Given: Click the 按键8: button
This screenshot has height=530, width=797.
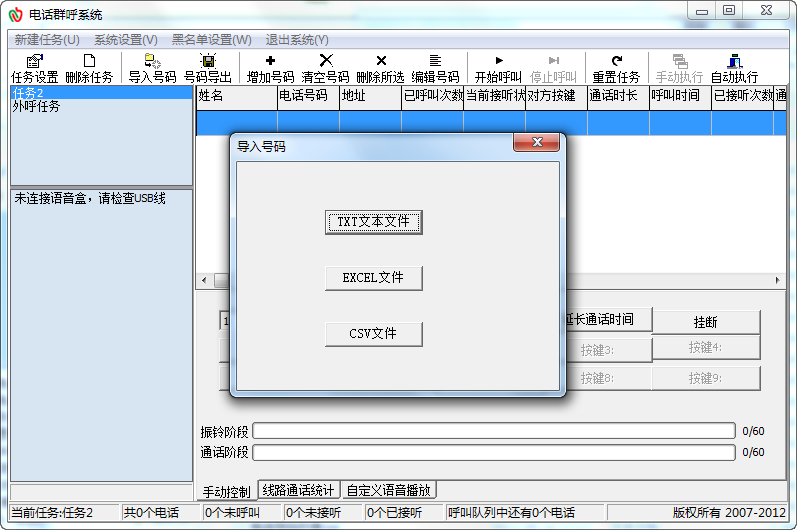Looking at the screenshot, I should (x=608, y=378).
